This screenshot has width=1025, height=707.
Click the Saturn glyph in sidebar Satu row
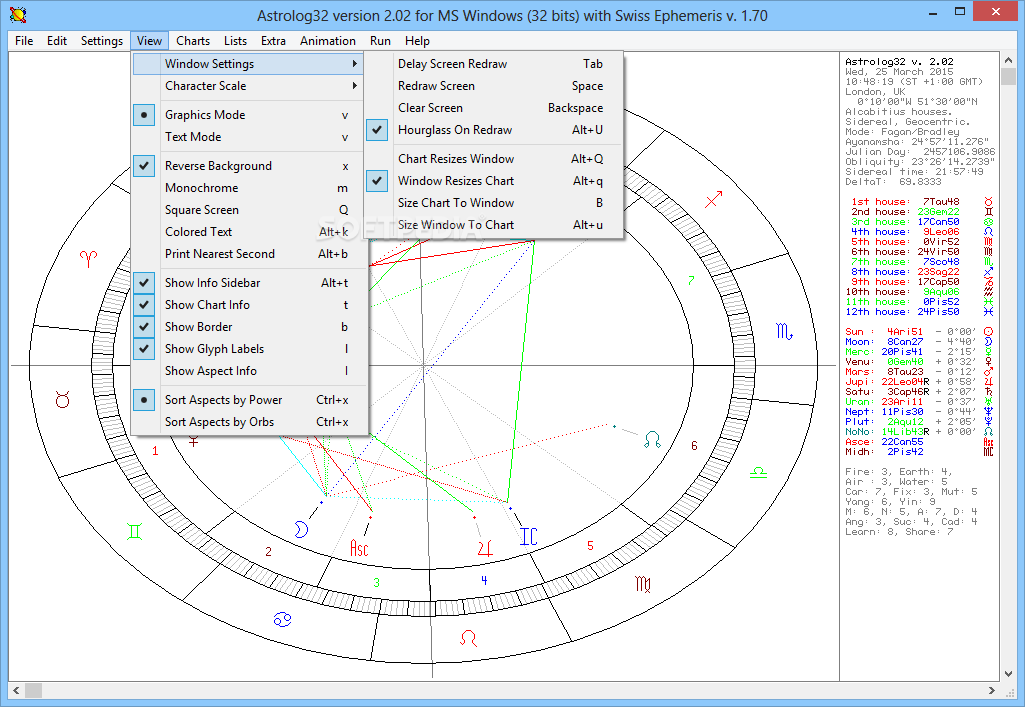988,391
